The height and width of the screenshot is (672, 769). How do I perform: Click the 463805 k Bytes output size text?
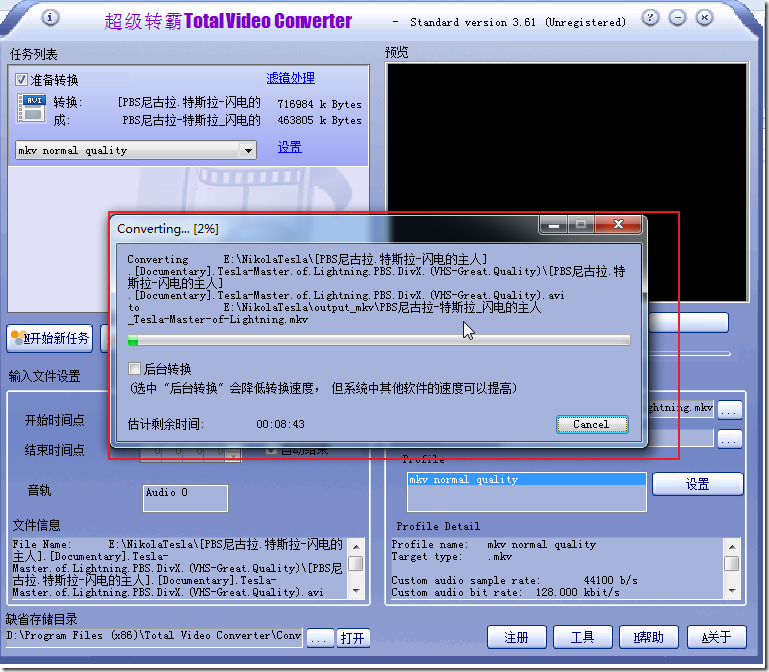click(x=319, y=120)
